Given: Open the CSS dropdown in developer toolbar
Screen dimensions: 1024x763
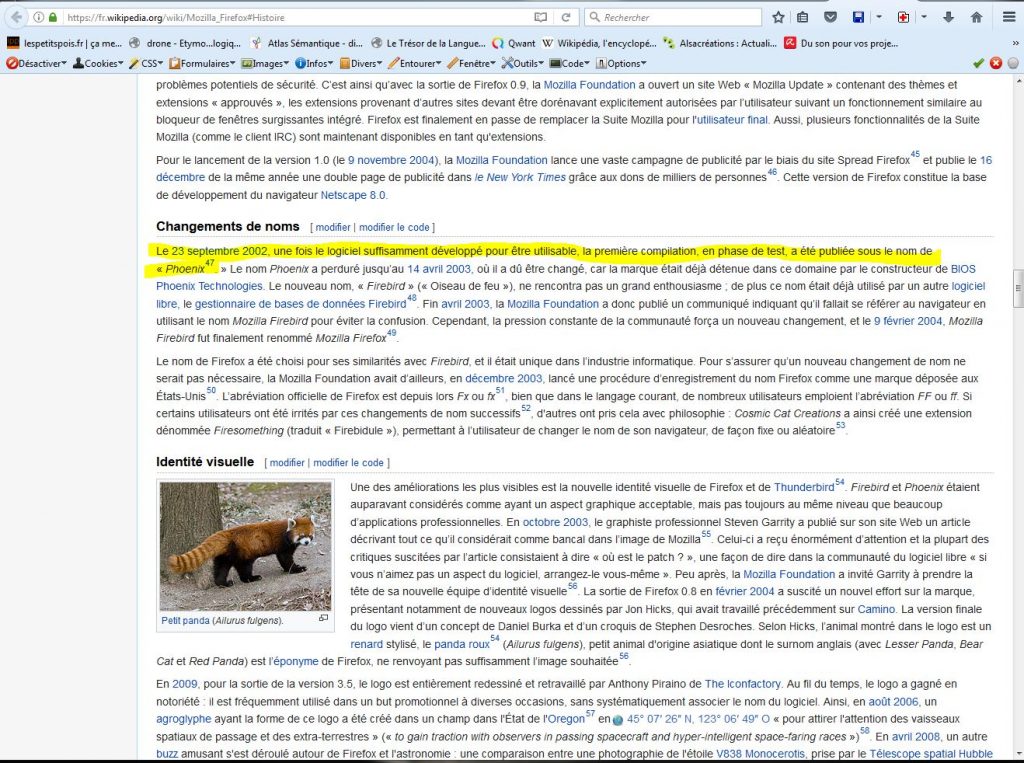Looking at the screenshot, I should coord(146,63).
